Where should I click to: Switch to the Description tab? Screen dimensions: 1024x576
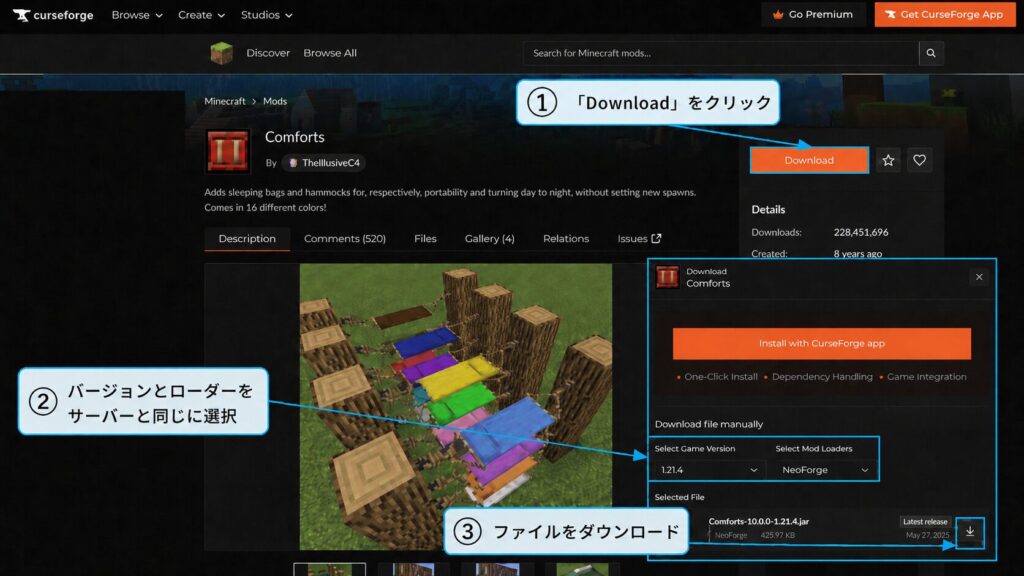[247, 238]
